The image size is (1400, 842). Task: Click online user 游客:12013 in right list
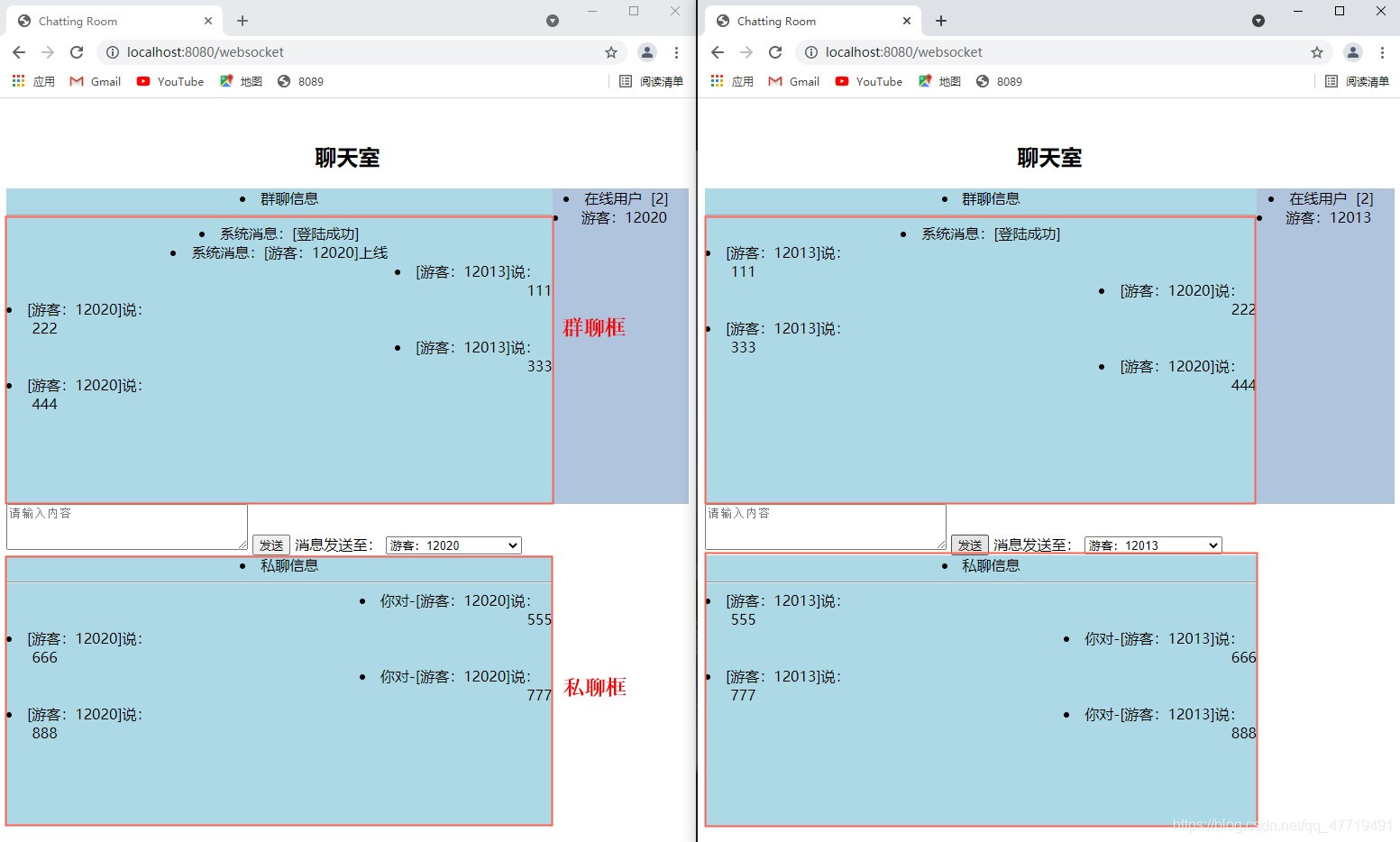tap(1328, 217)
